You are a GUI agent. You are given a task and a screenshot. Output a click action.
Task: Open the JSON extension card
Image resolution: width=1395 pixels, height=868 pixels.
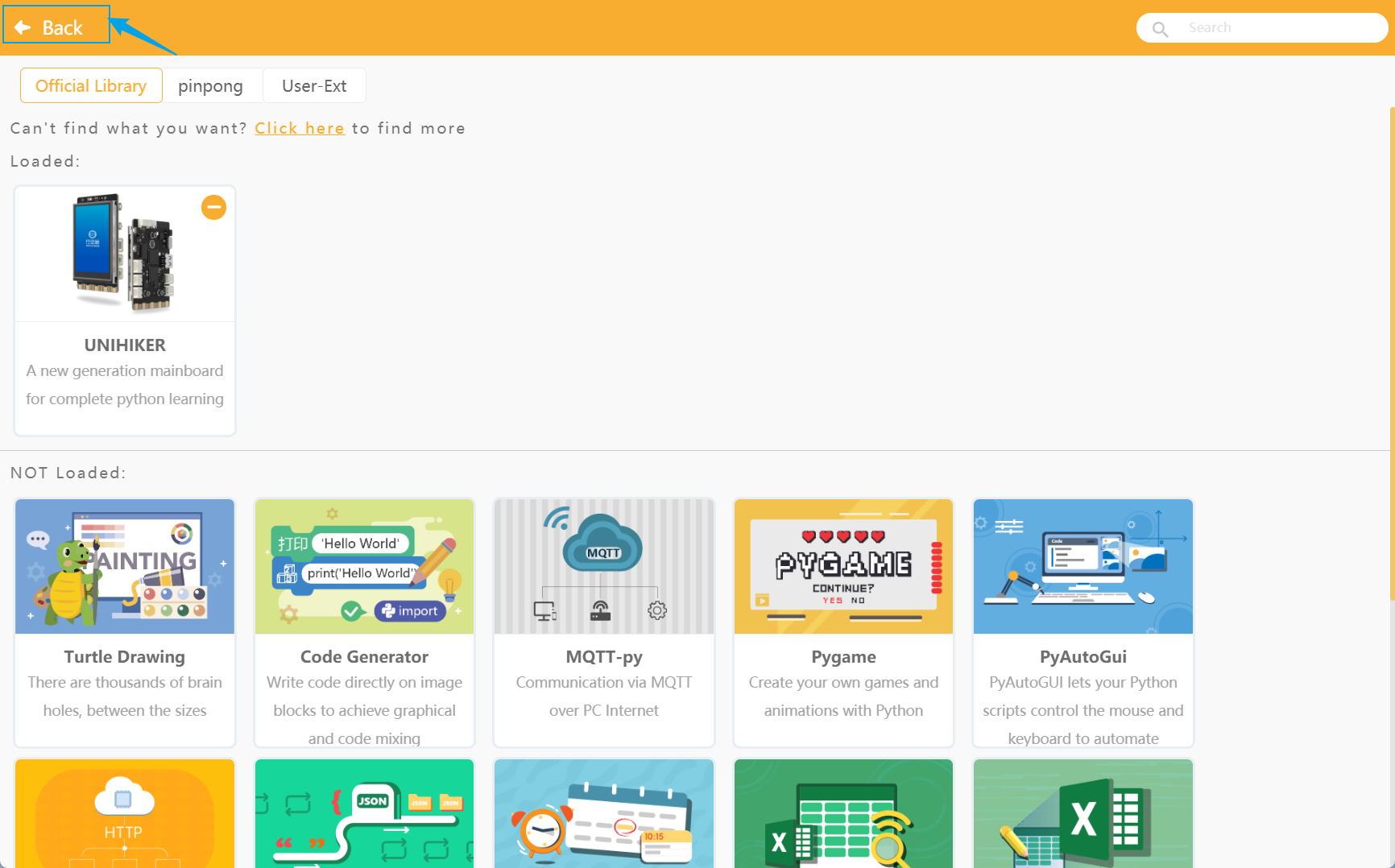coord(364,813)
